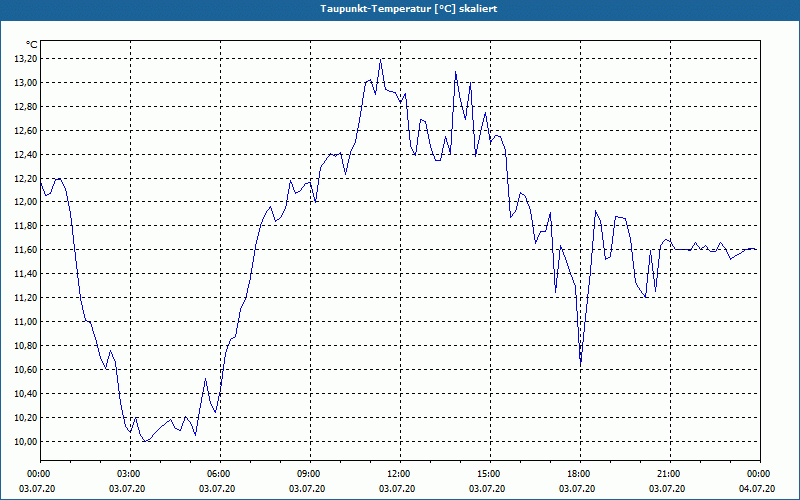Select the 12,40 y-axis value
The width and height of the screenshot is (800, 500).
26,155
